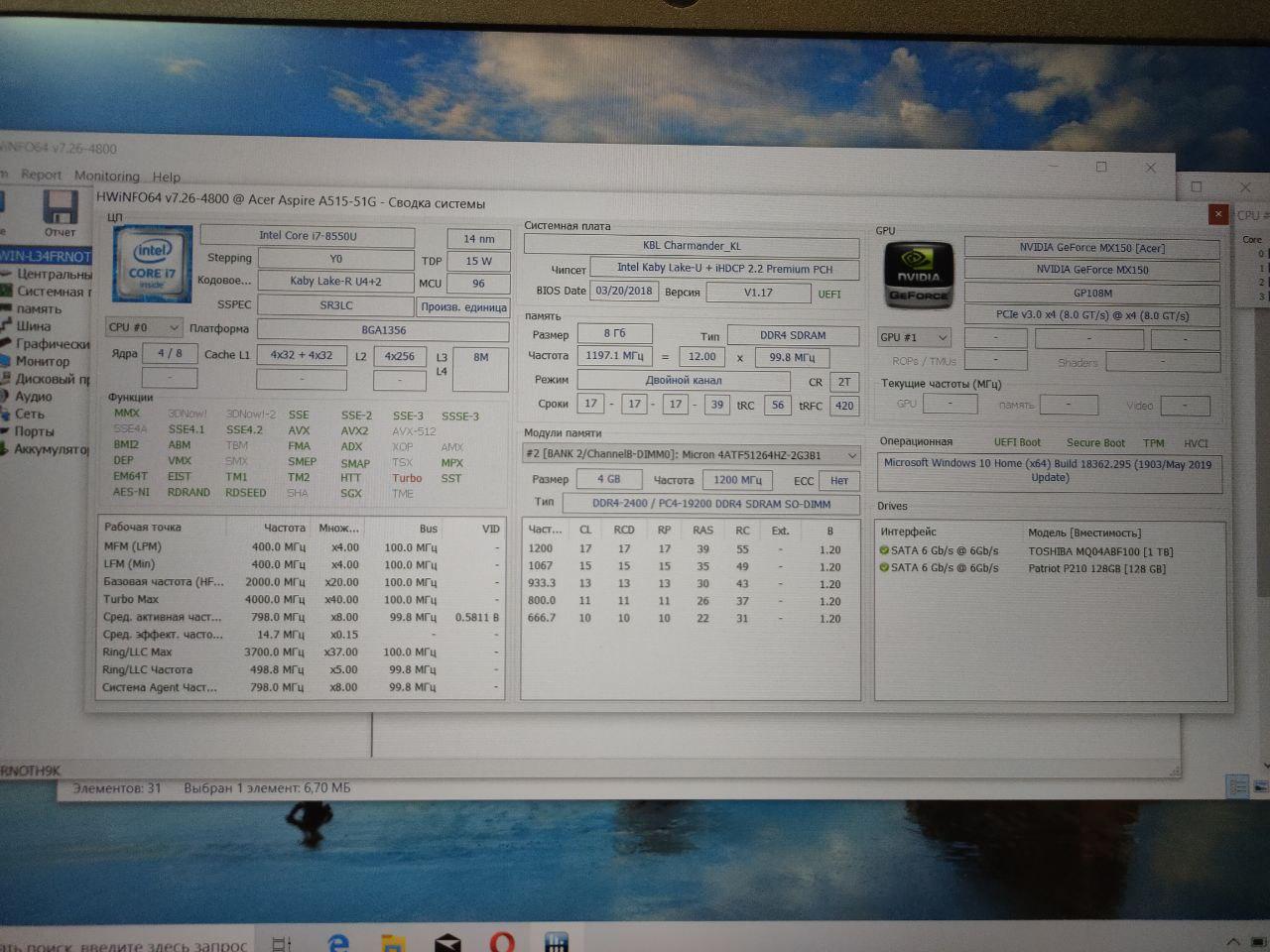This screenshot has height=952, width=1270.
Task: Open the CPU #0 selector dropdown
Action: coord(144,327)
